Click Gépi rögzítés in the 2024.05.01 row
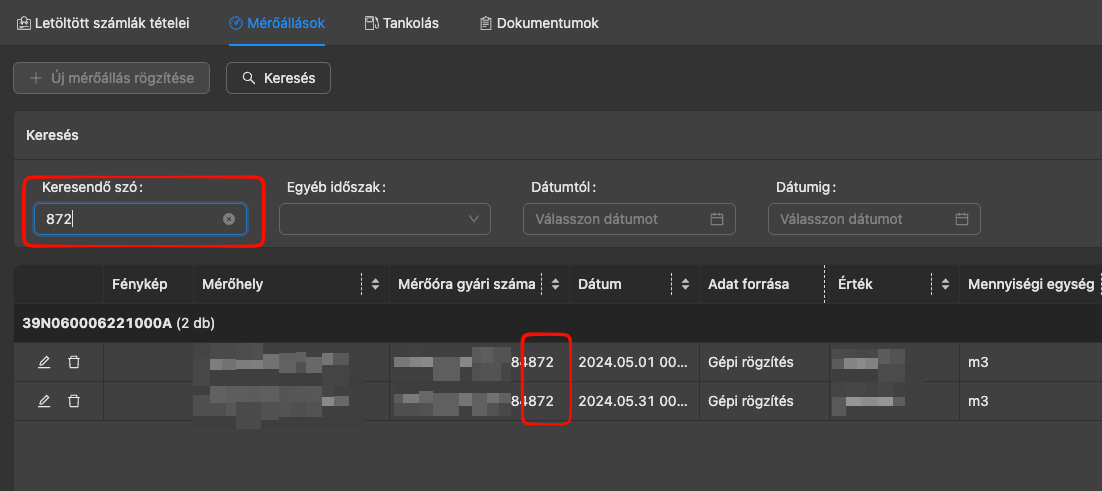 (751, 362)
